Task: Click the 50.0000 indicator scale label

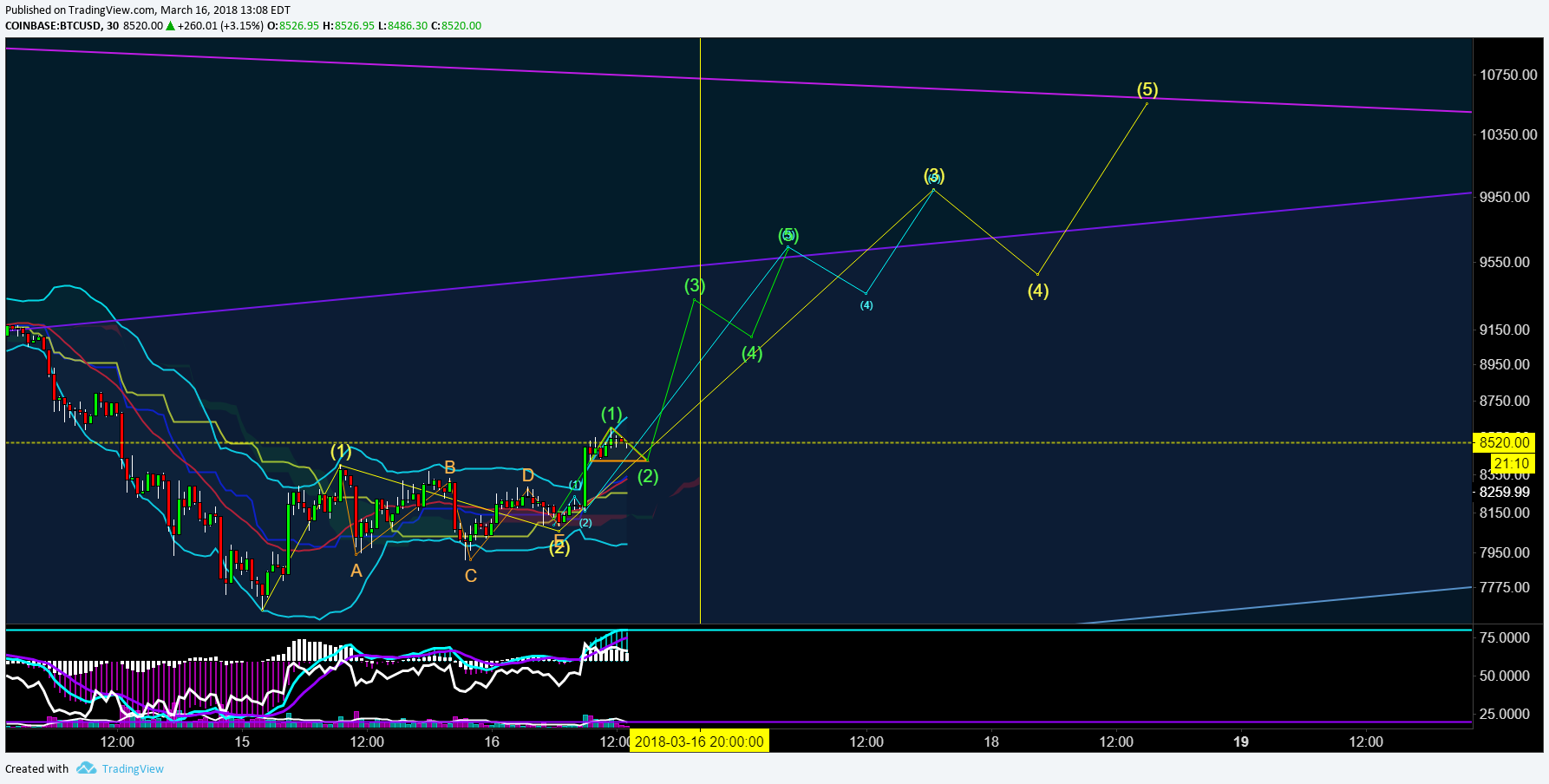Action: point(1505,676)
